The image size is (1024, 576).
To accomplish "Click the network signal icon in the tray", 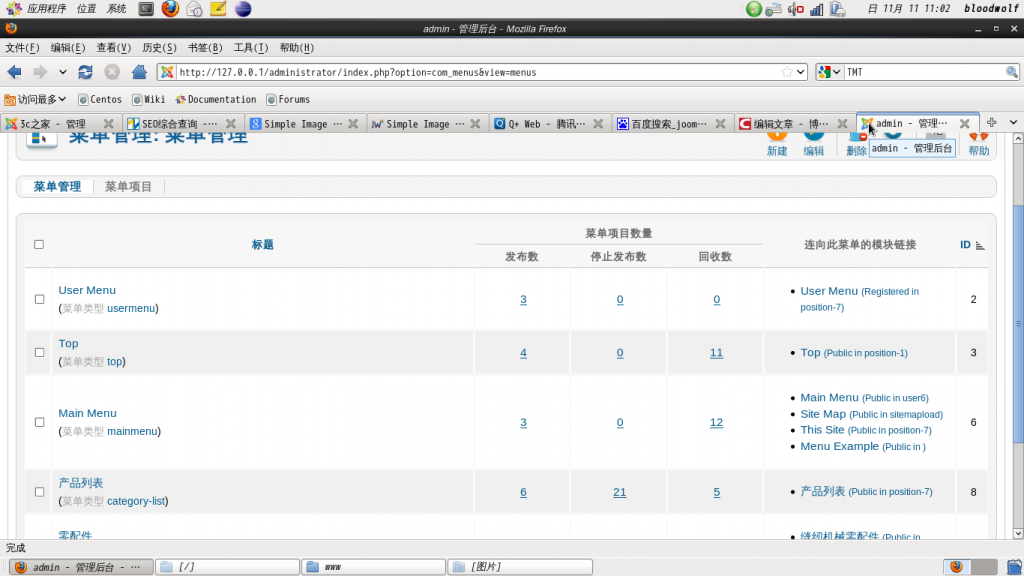I will [x=816, y=9].
